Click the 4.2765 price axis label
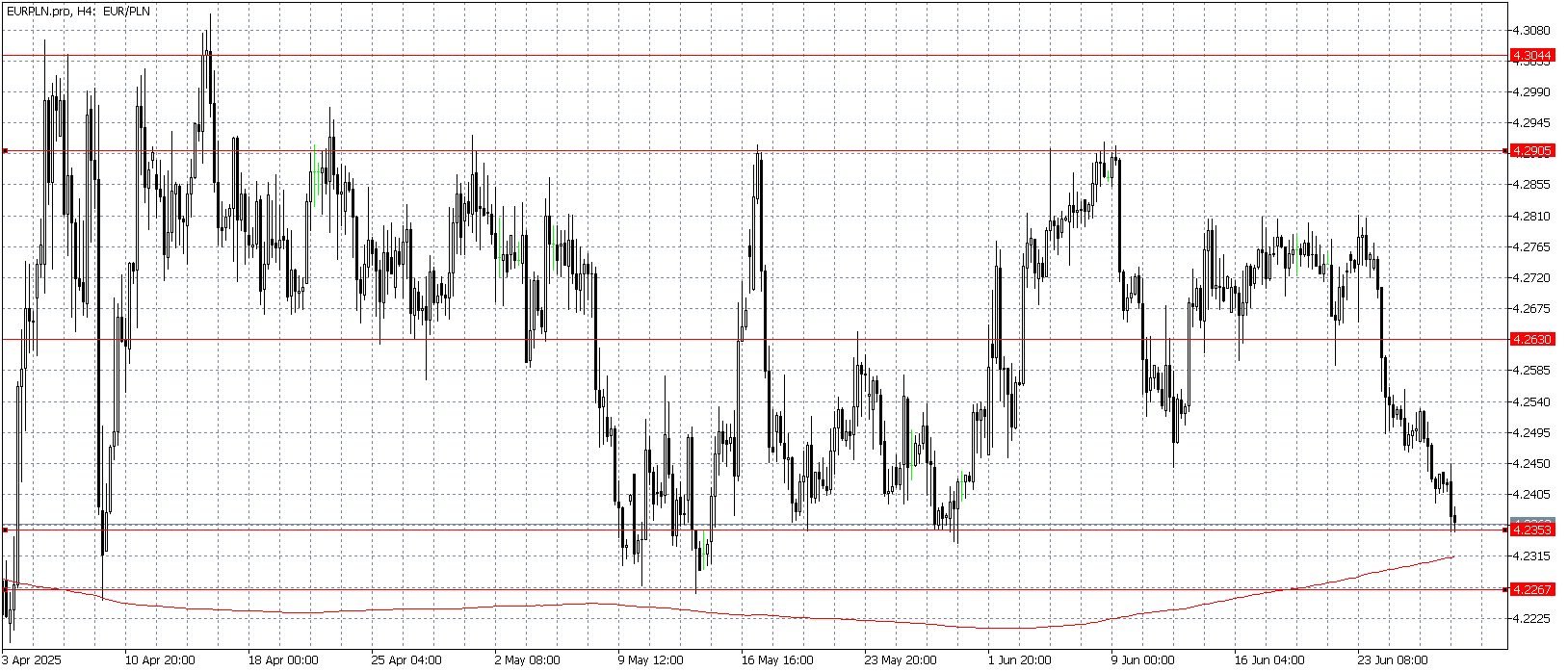The height and width of the screenshot is (672, 1568). point(1531,247)
